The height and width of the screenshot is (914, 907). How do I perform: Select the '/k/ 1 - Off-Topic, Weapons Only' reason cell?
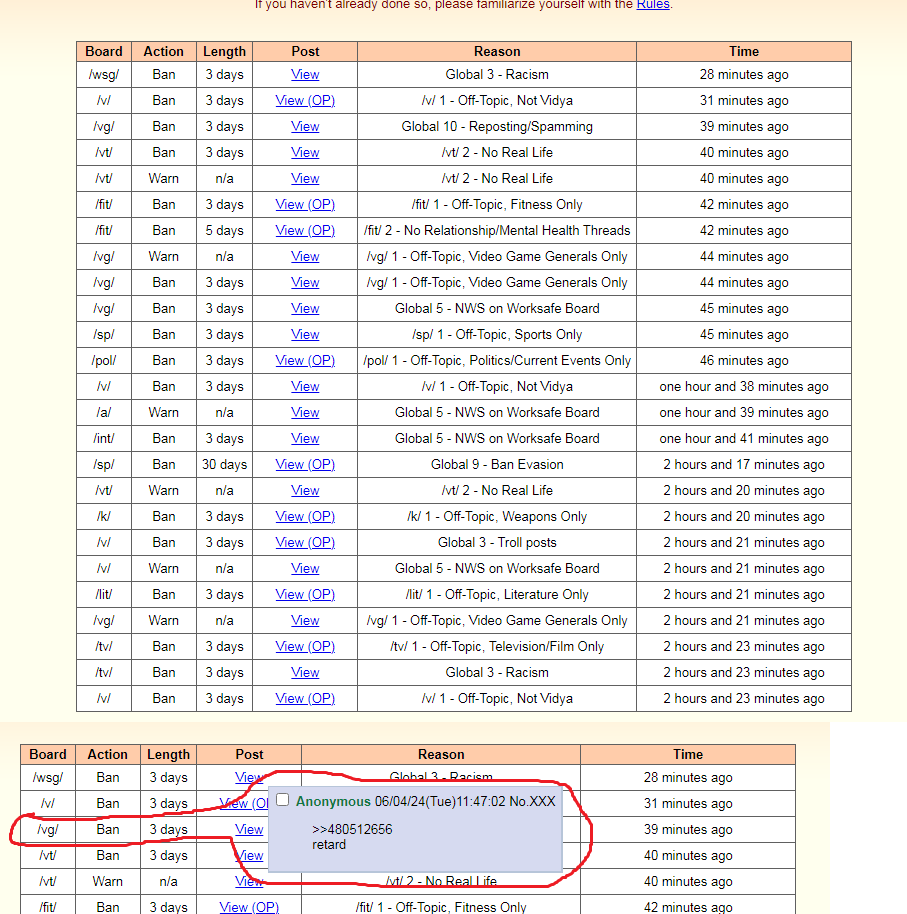(x=497, y=516)
